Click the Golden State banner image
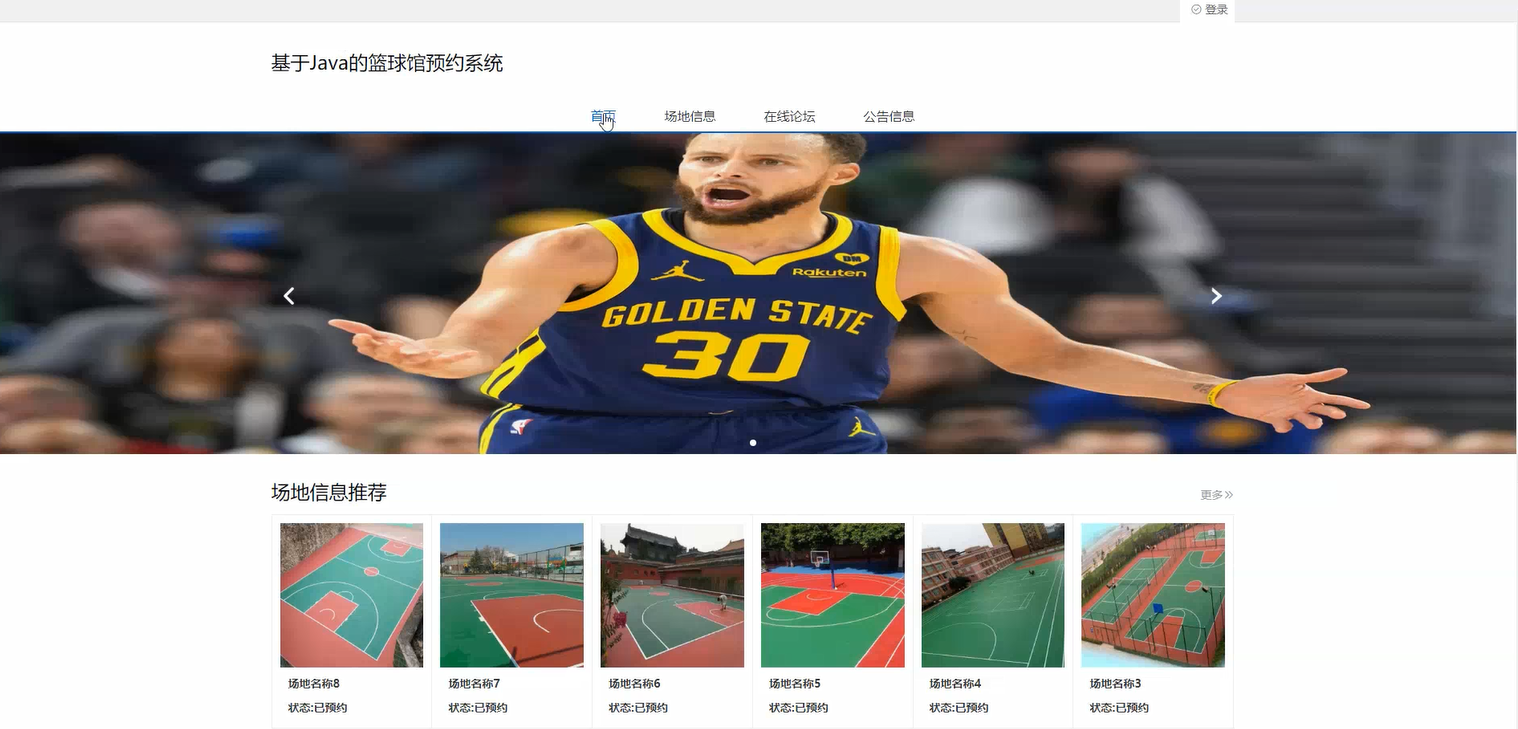 click(x=758, y=293)
